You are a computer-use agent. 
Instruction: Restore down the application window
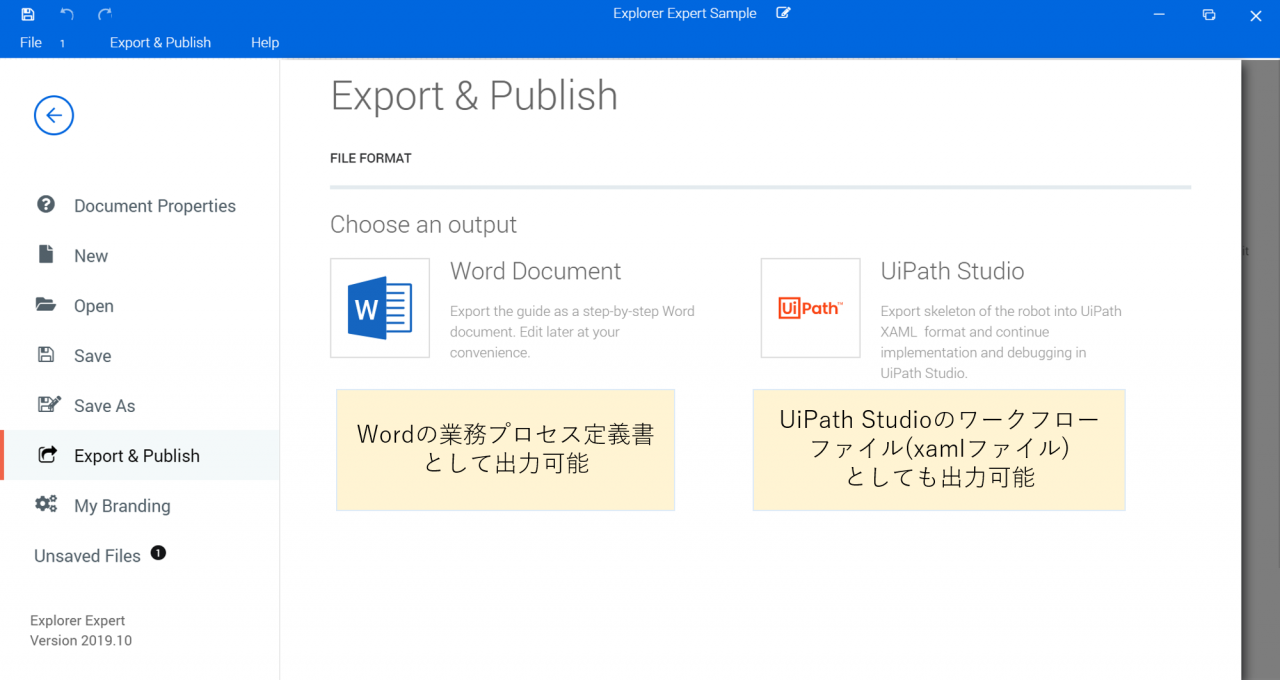point(1209,14)
